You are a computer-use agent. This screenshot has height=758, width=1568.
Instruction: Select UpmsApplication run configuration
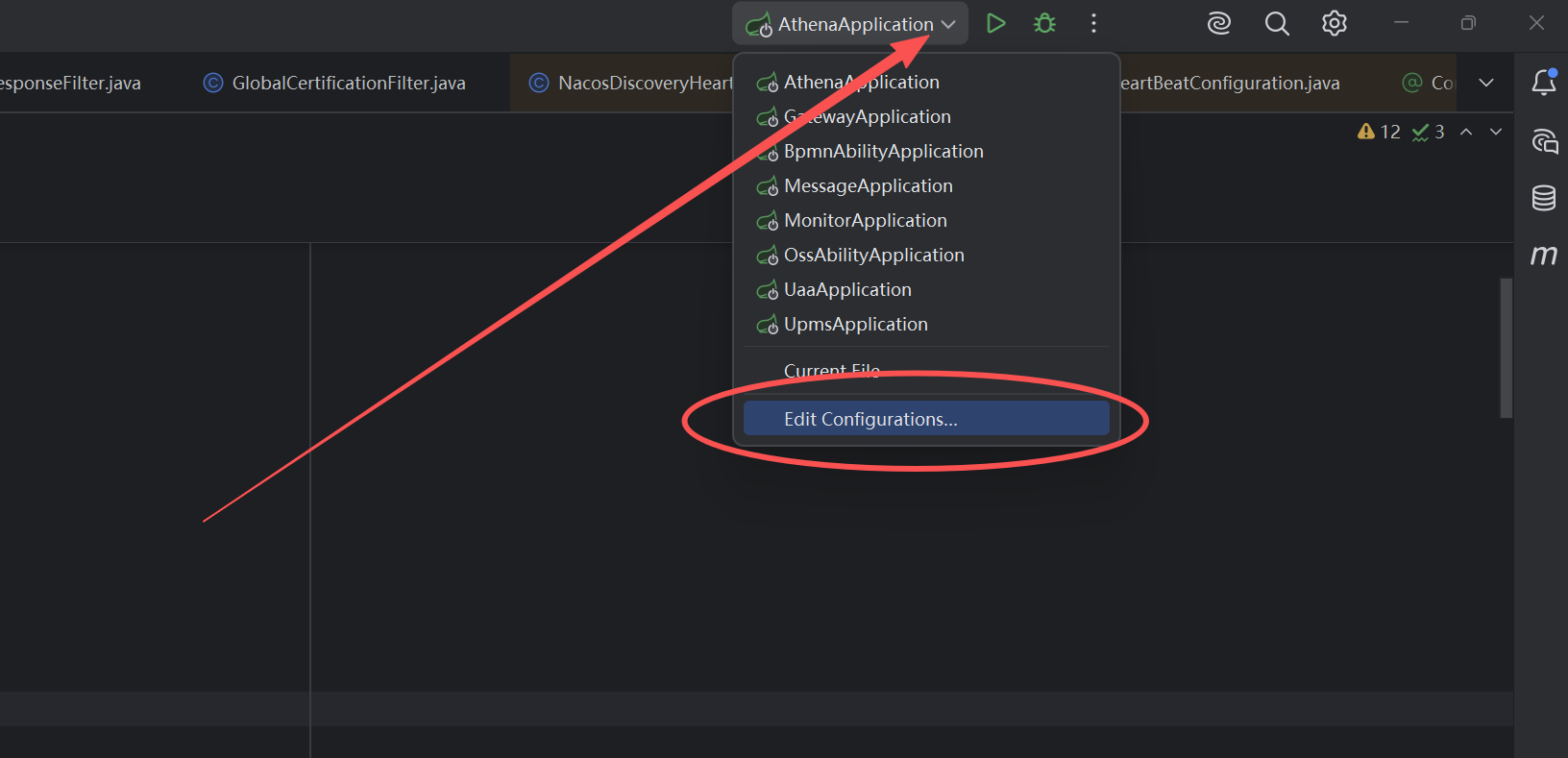point(855,325)
